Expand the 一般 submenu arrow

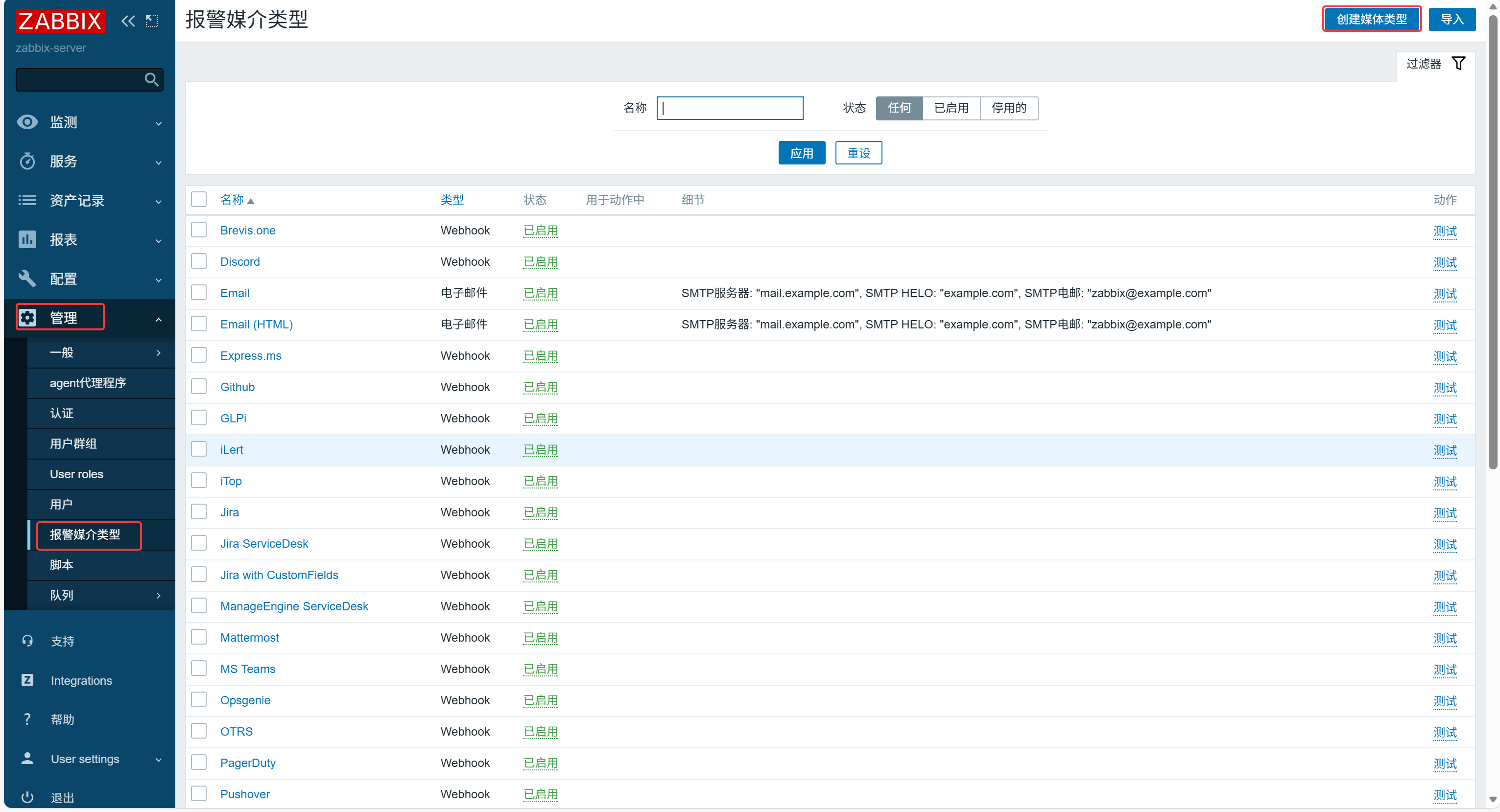click(x=158, y=352)
